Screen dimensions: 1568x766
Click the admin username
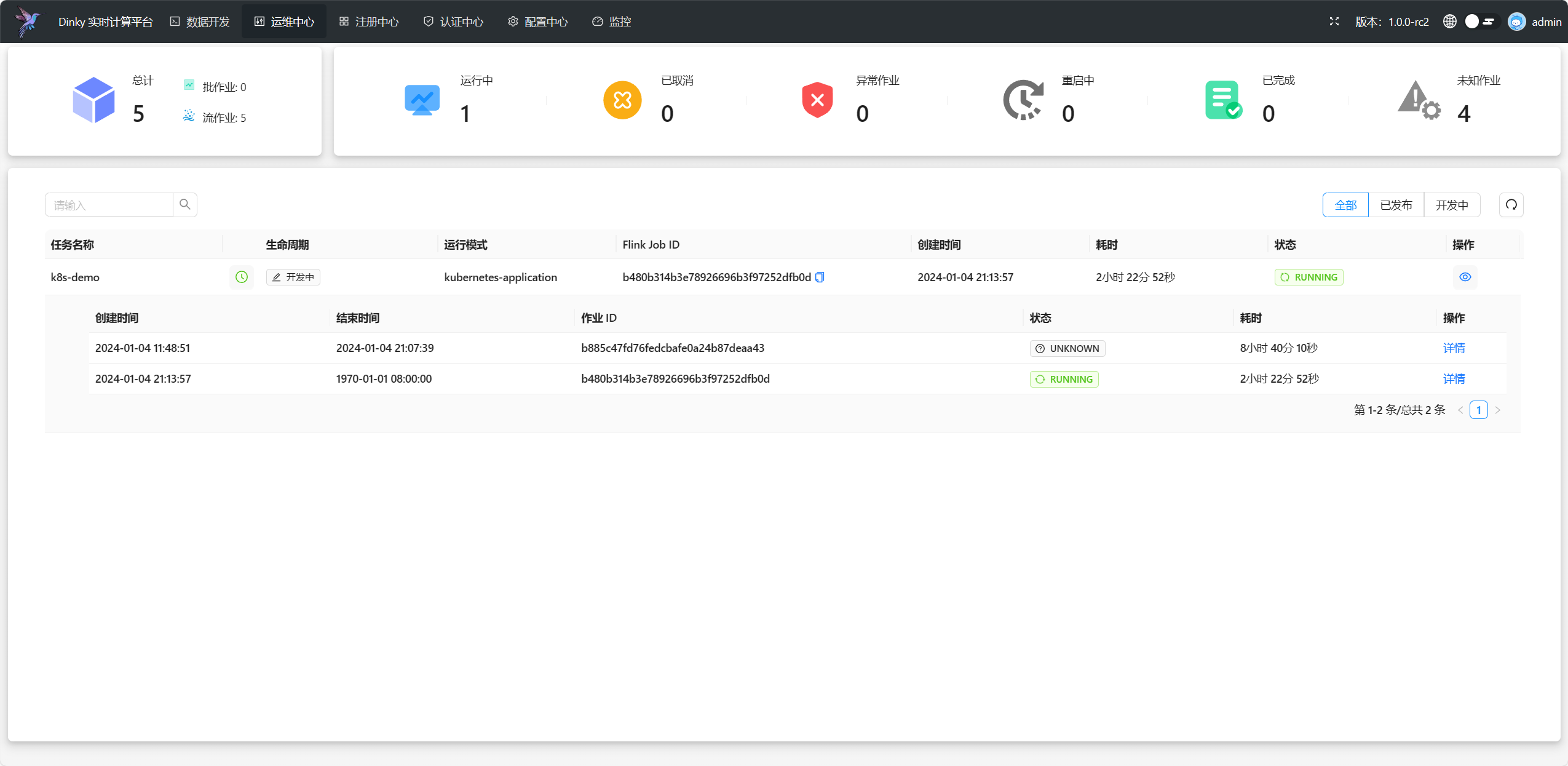1546,22
